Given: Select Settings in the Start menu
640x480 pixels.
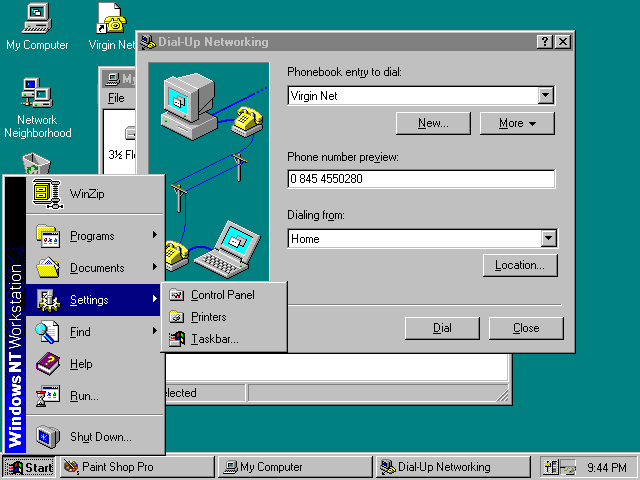Looking at the screenshot, I should [94, 300].
